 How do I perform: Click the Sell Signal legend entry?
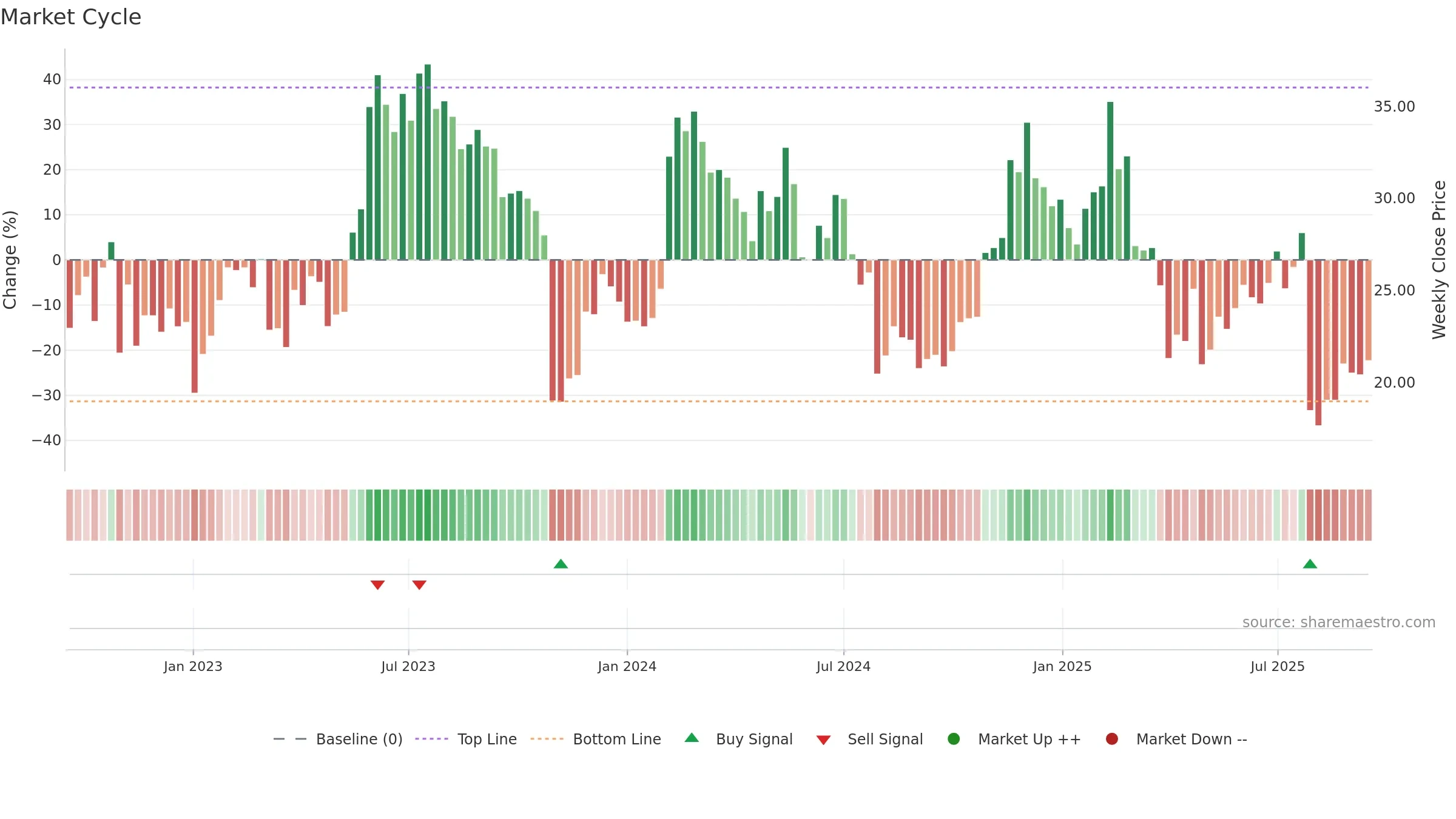[869, 739]
